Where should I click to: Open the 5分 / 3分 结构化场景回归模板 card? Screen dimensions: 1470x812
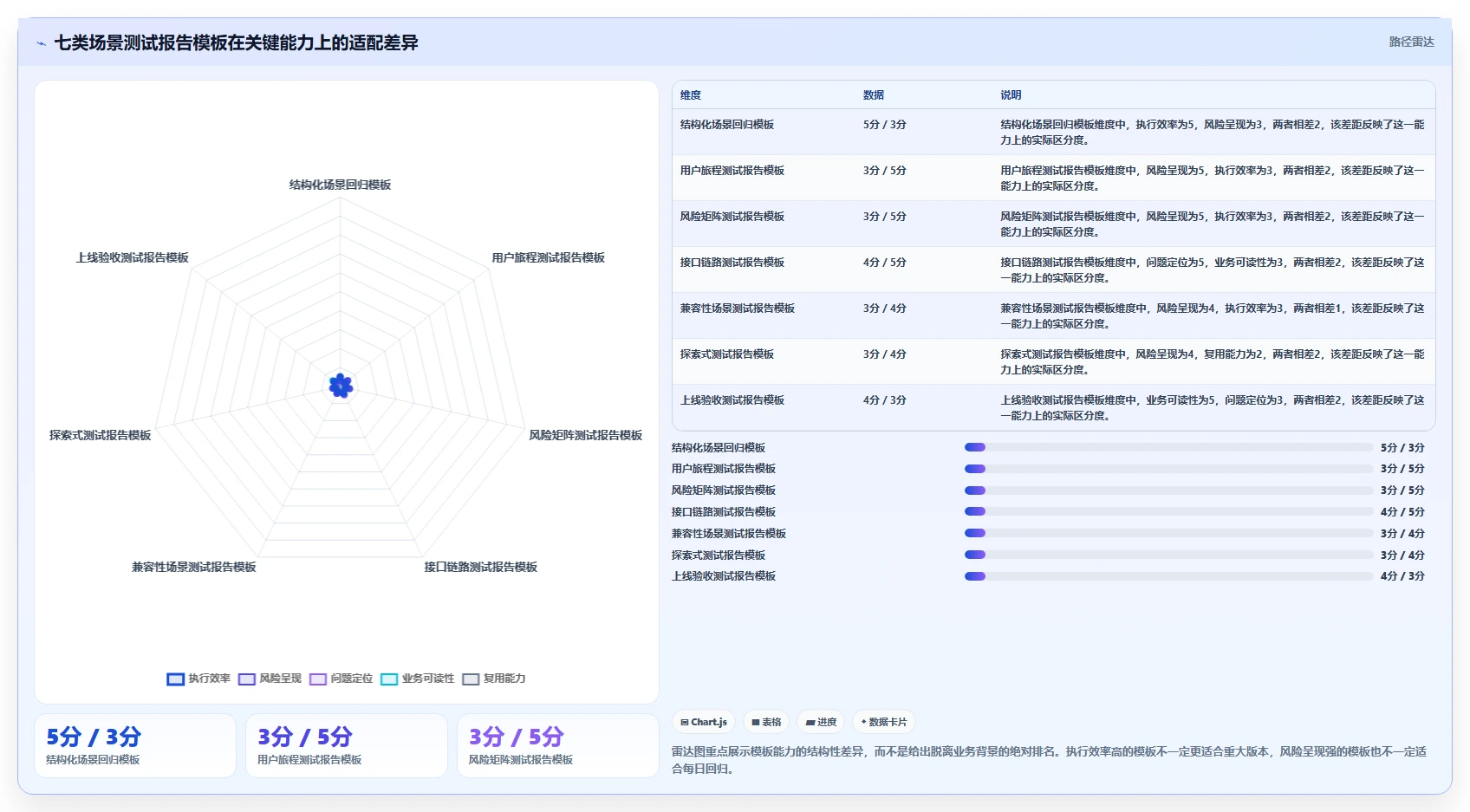click(135, 746)
